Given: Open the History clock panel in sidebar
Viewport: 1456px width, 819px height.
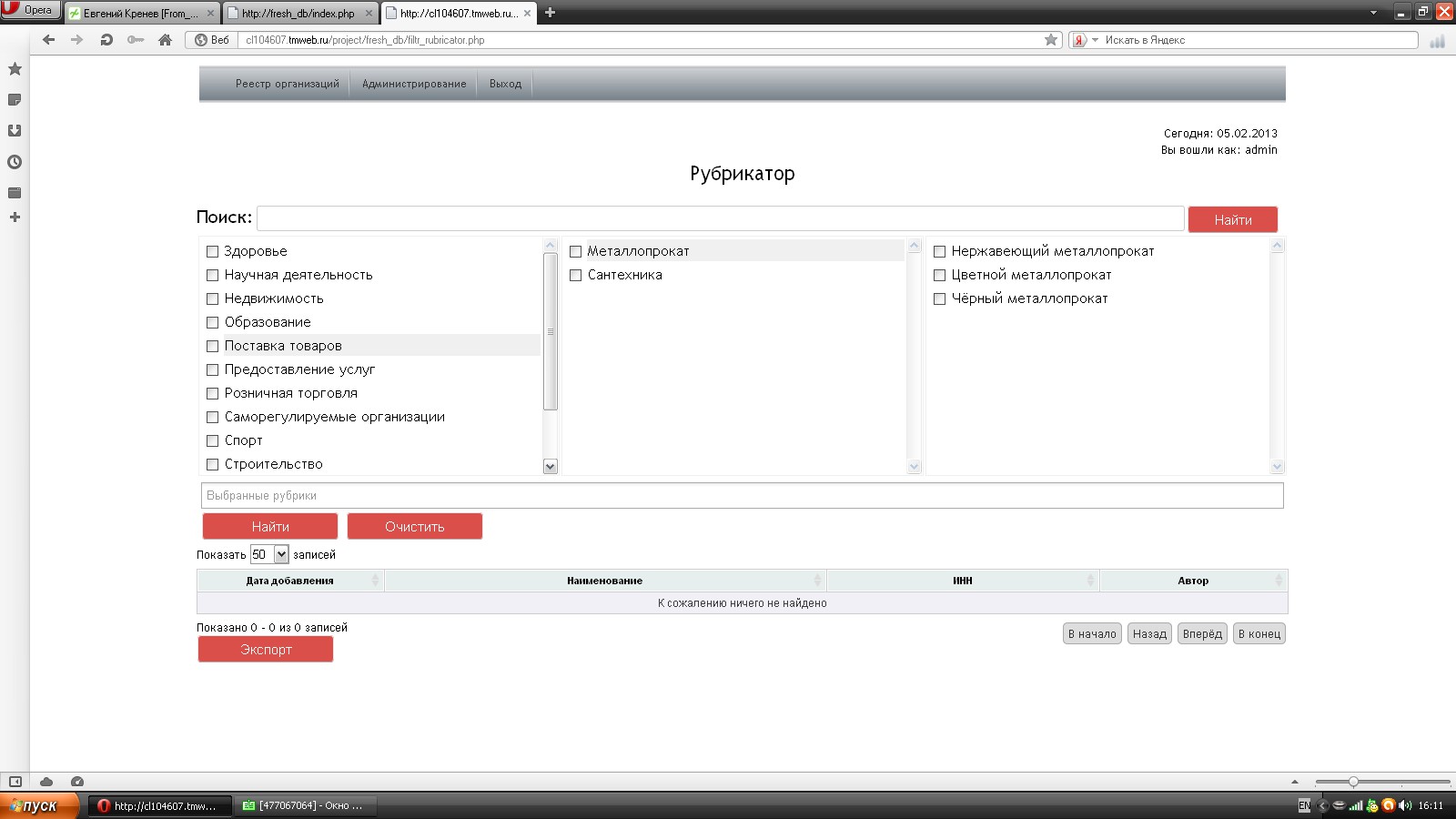Looking at the screenshot, I should click(x=15, y=162).
